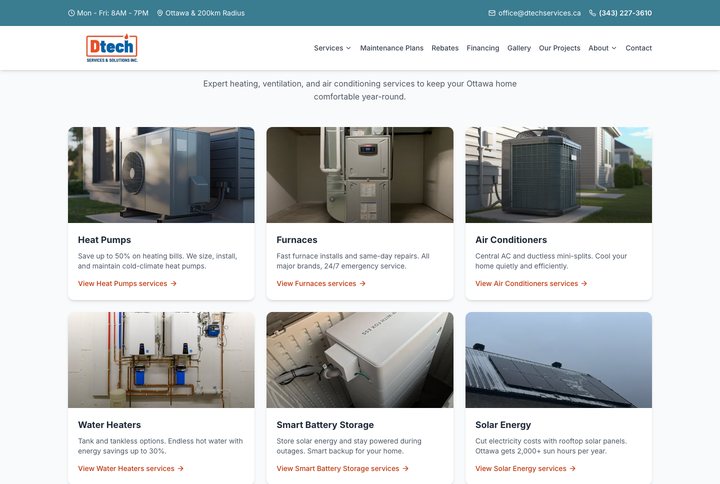Click the 'Tank and tankless options' description
The width and height of the screenshot is (720, 484).
(160, 446)
